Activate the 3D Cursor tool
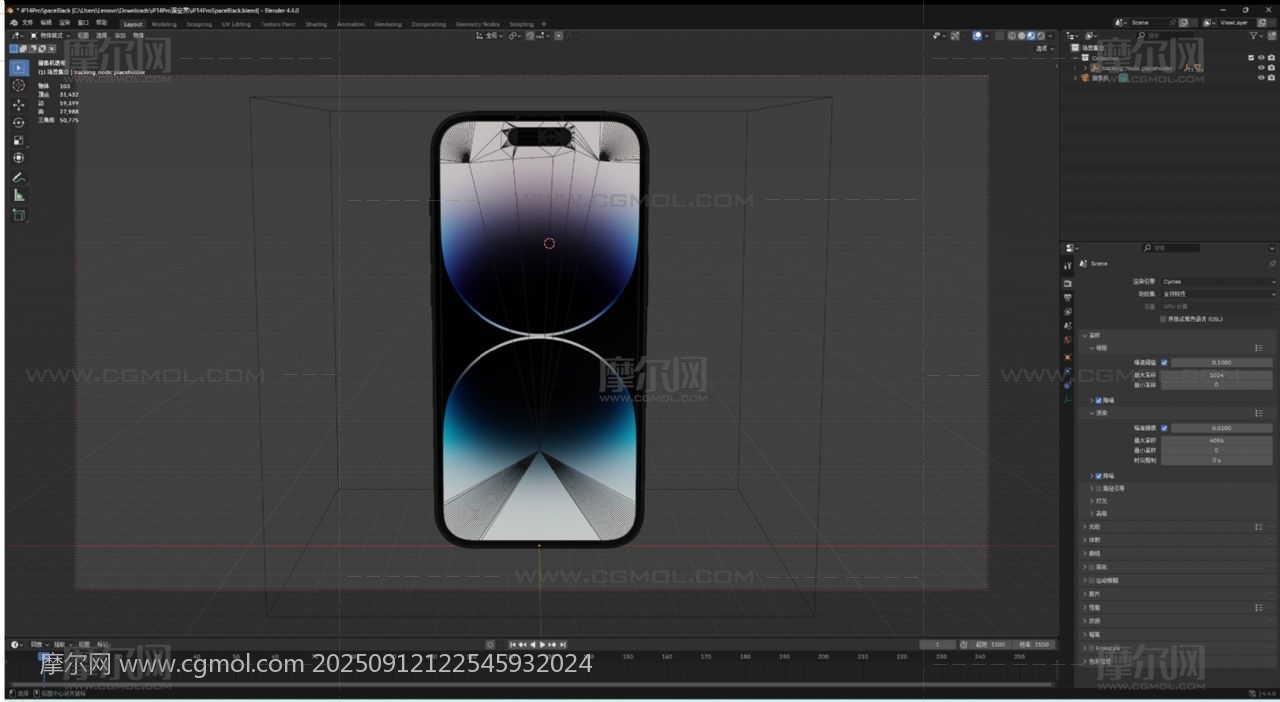This screenshot has width=1280, height=702. (x=19, y=86)
